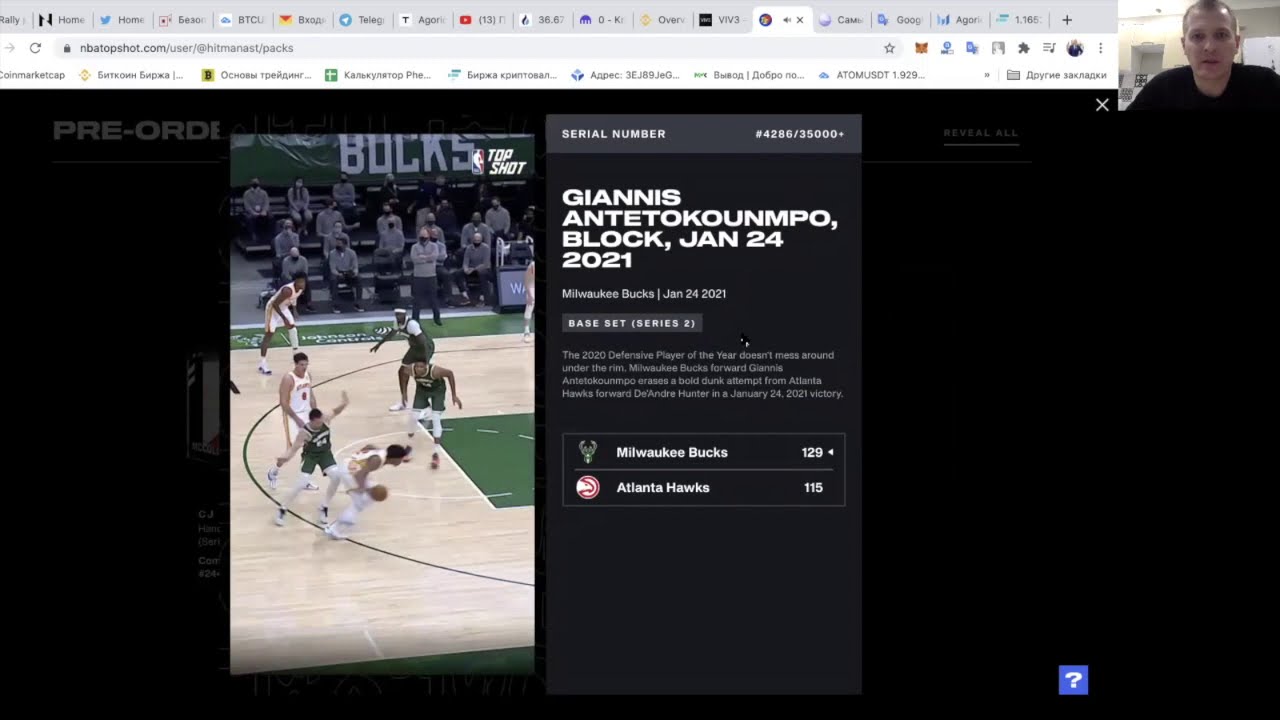The image size is (1280, 720).
Task: Click the serial number #4286/35000+
Action: coord(800,134)
